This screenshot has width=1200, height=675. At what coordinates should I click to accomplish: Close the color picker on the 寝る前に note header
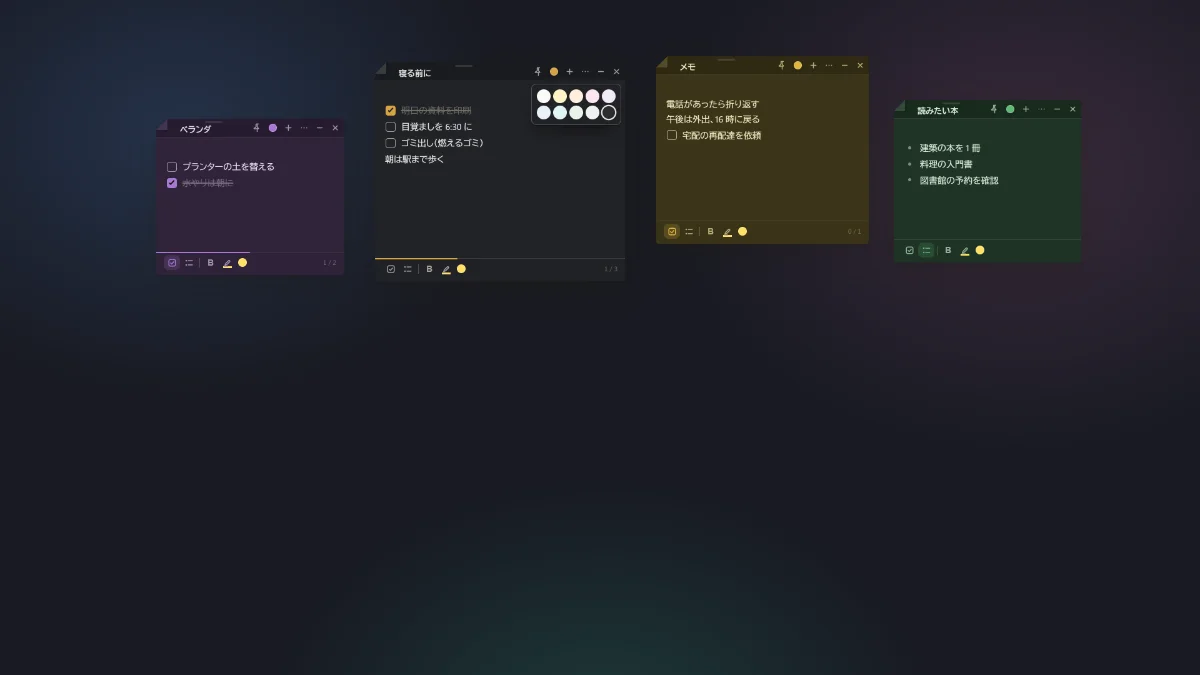click(x=554, y=72)
